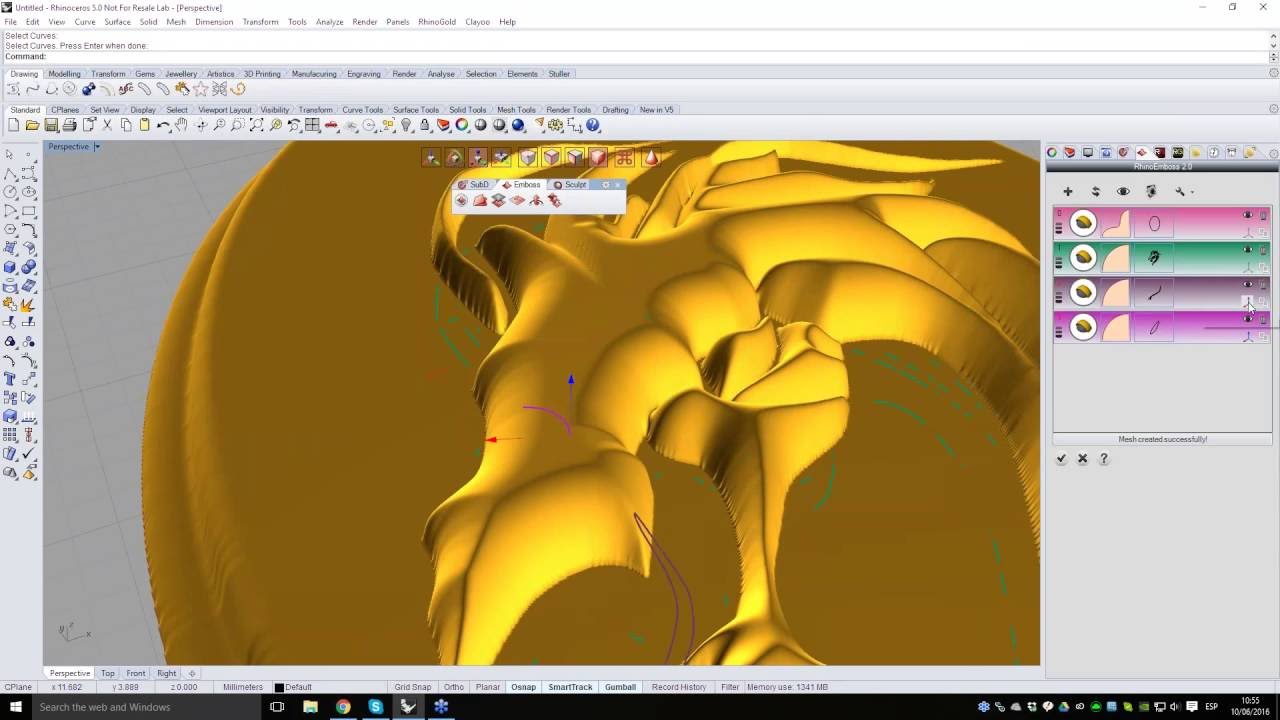Image resolution: width=1280 pixels, height=720 pixels.
Task: Toggle Ortho mode in status bar
Action: 454,687
